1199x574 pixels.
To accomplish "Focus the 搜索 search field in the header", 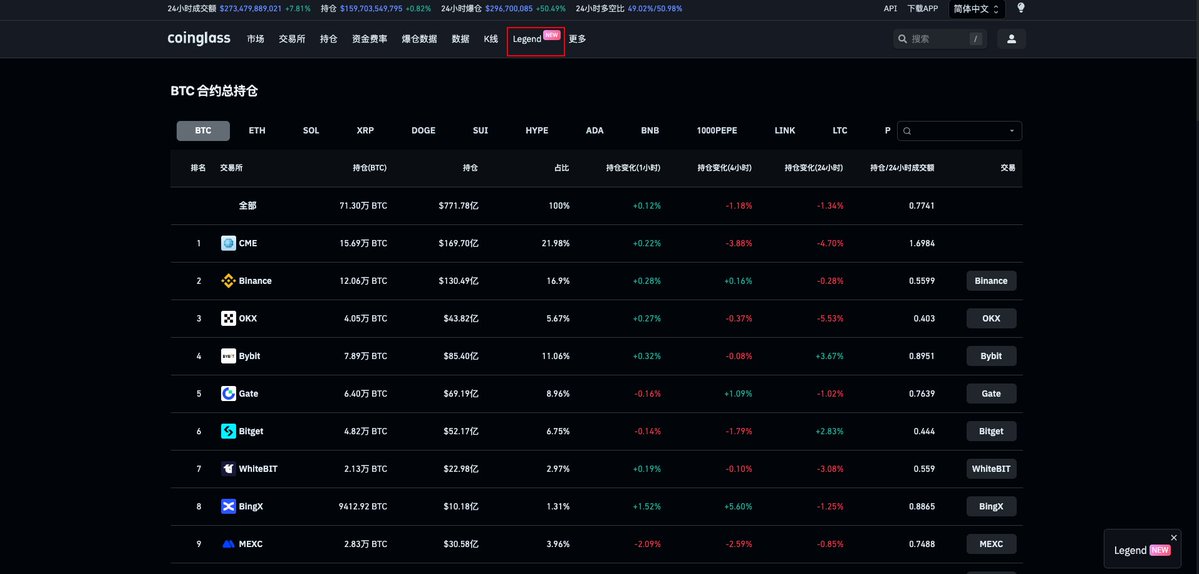I will pos(940,39).
